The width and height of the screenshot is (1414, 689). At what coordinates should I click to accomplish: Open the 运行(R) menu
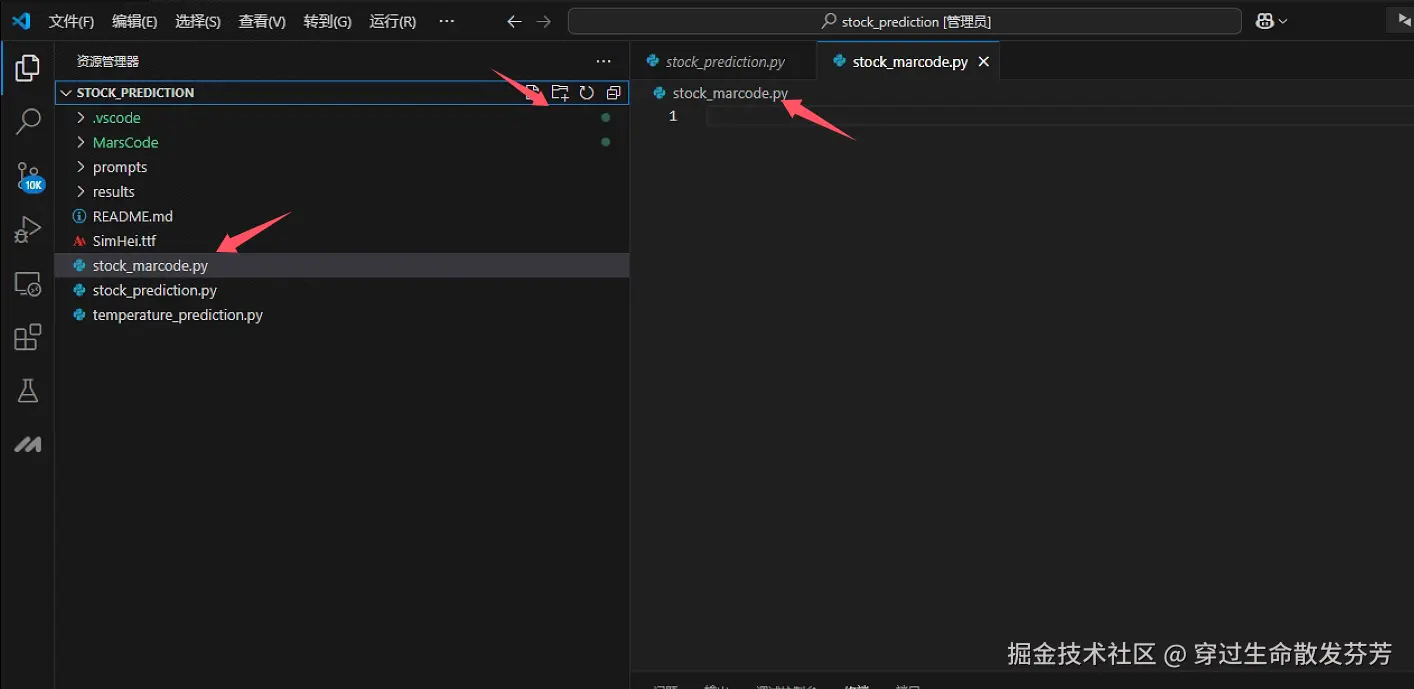(393, 21)
